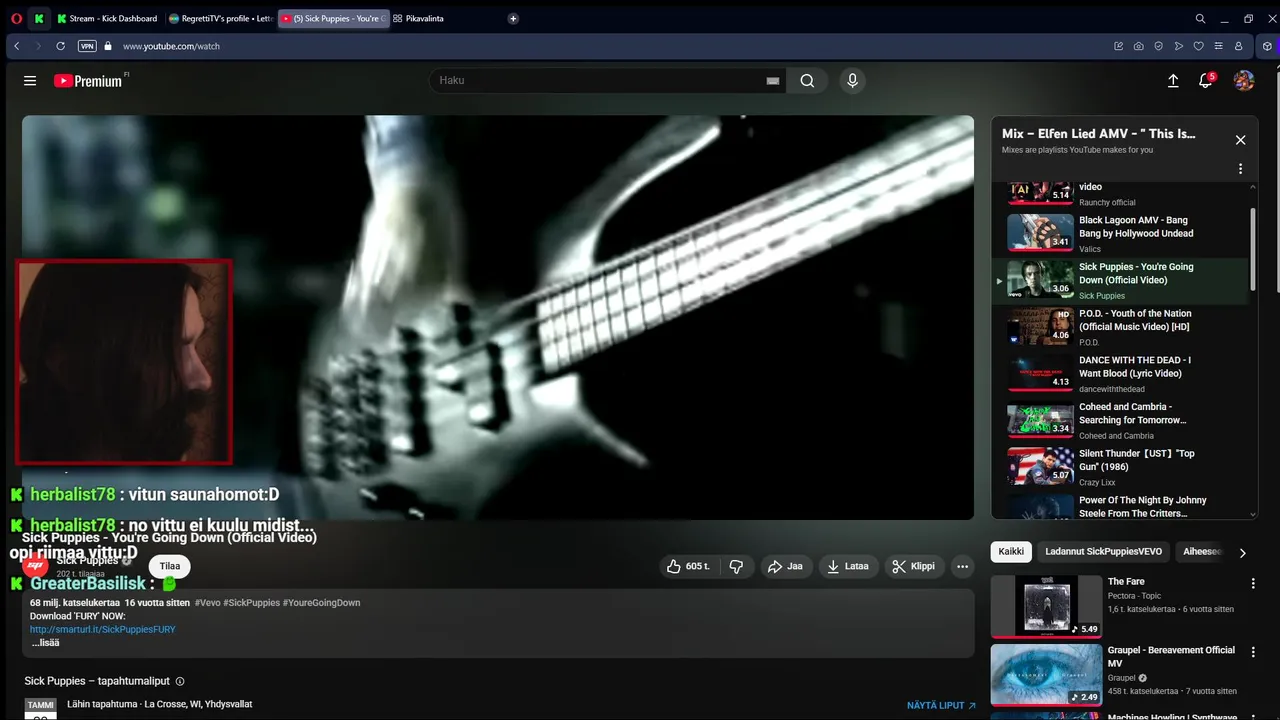
Task: Open the YouTube hamburger guide menu
Action: pyautogui.click(x=30, y=81)
